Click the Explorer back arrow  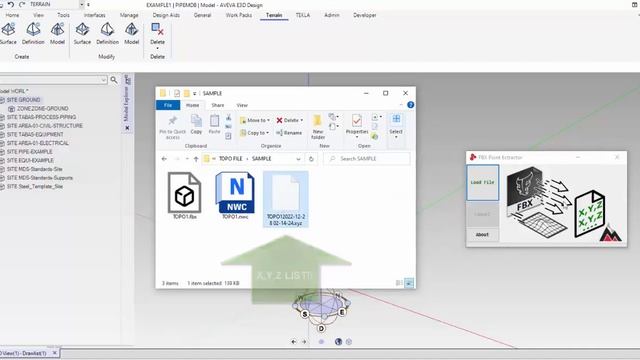tap(164, 159)
